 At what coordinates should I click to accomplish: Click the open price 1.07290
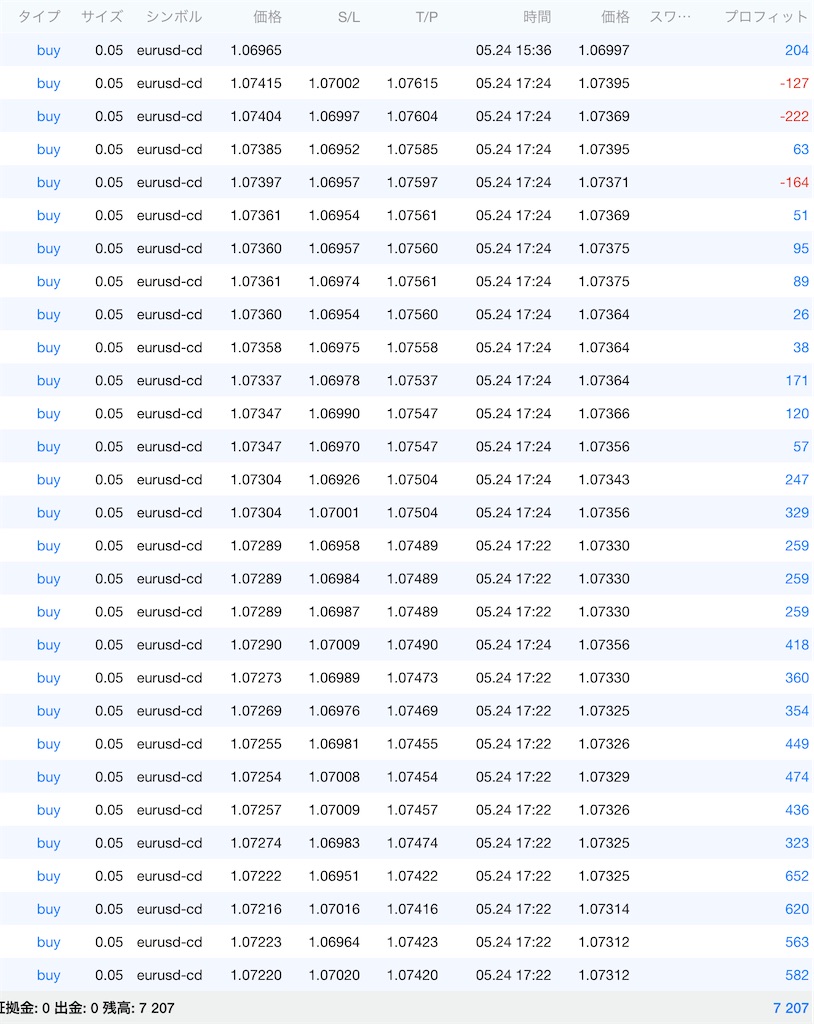tap(256, 645)
